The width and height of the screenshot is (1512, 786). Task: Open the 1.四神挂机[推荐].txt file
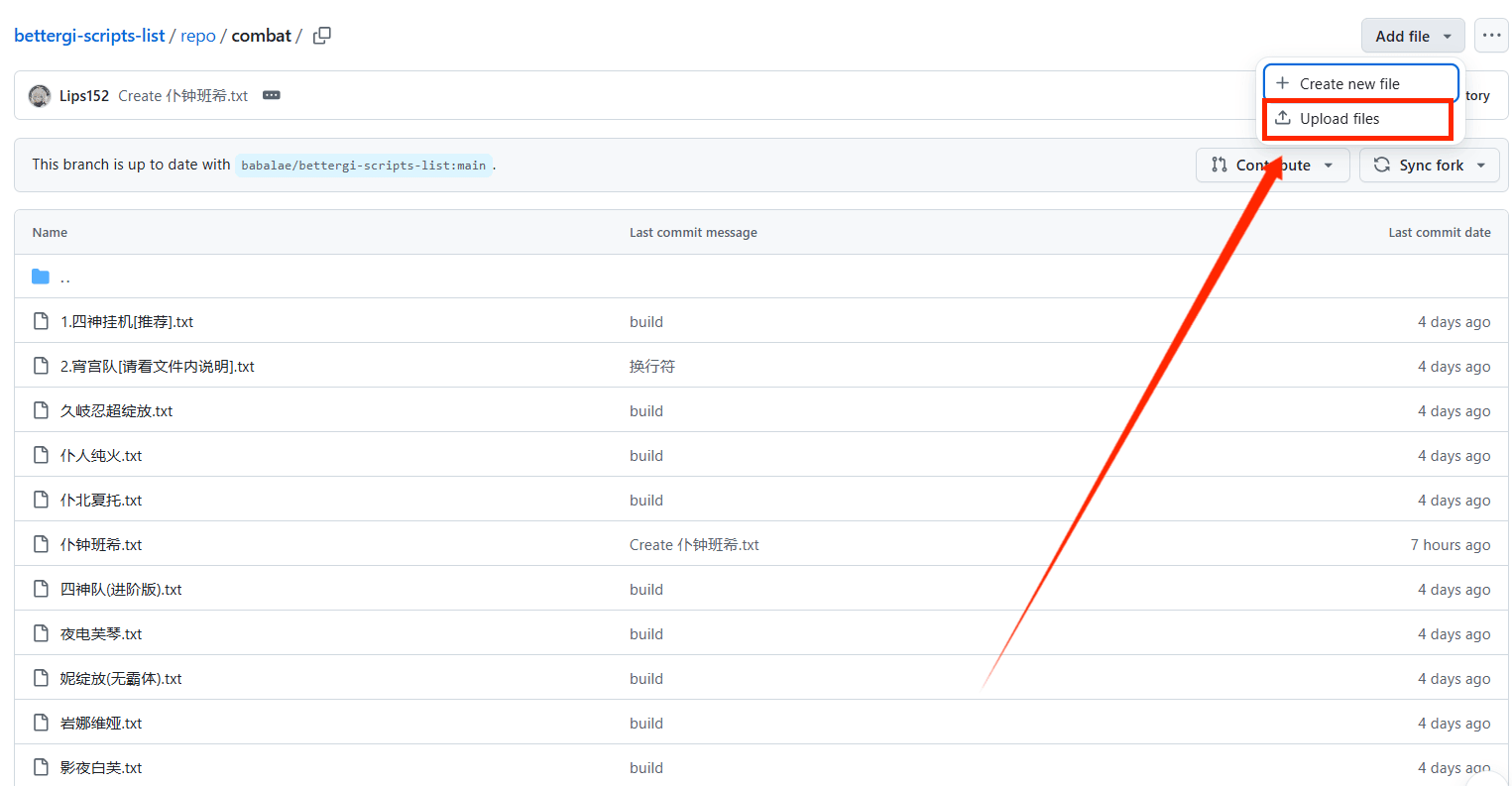tap(127, 322)
